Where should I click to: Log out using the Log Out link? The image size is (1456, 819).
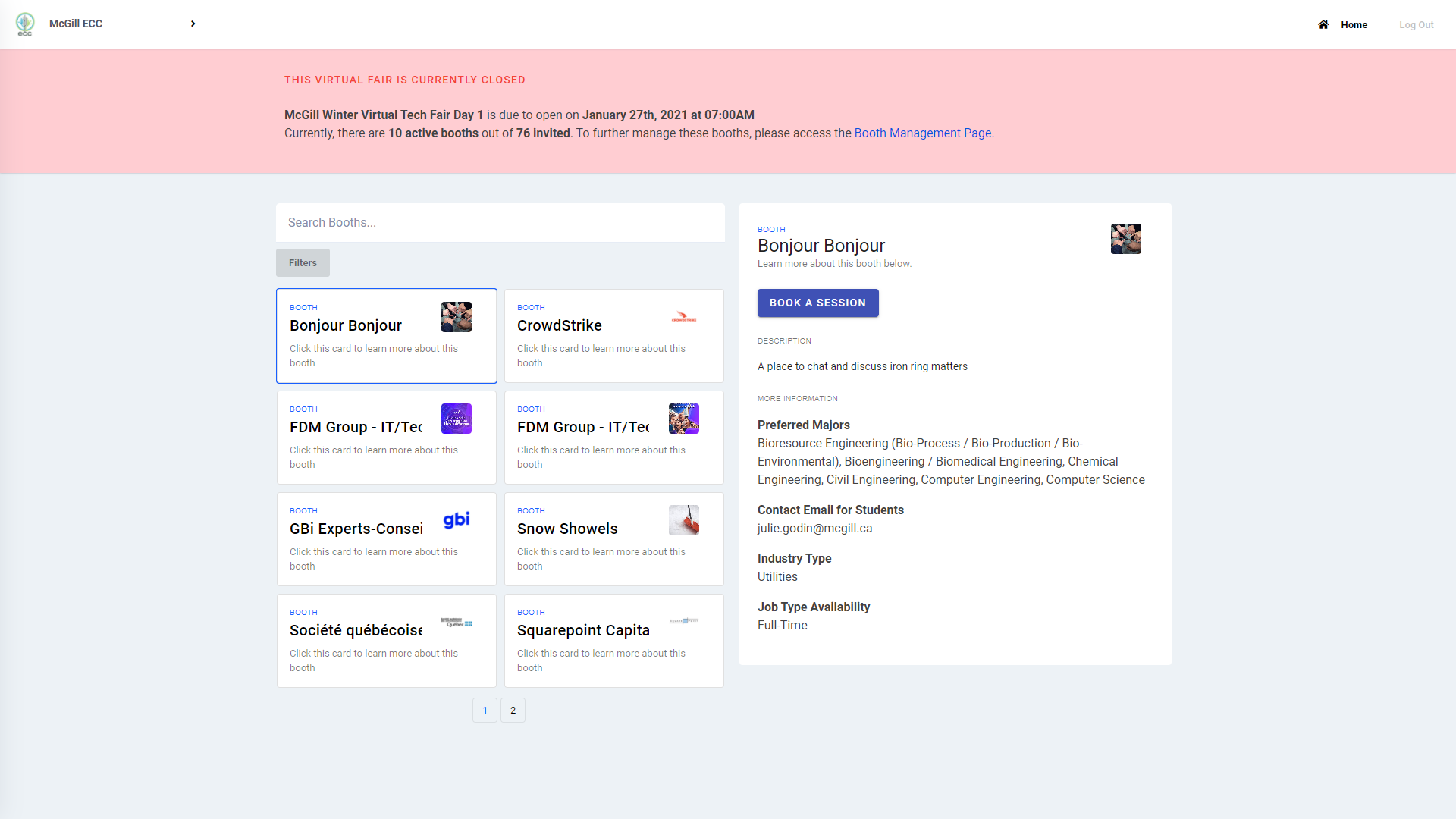pyautogui.click(x=1416, y=24)
